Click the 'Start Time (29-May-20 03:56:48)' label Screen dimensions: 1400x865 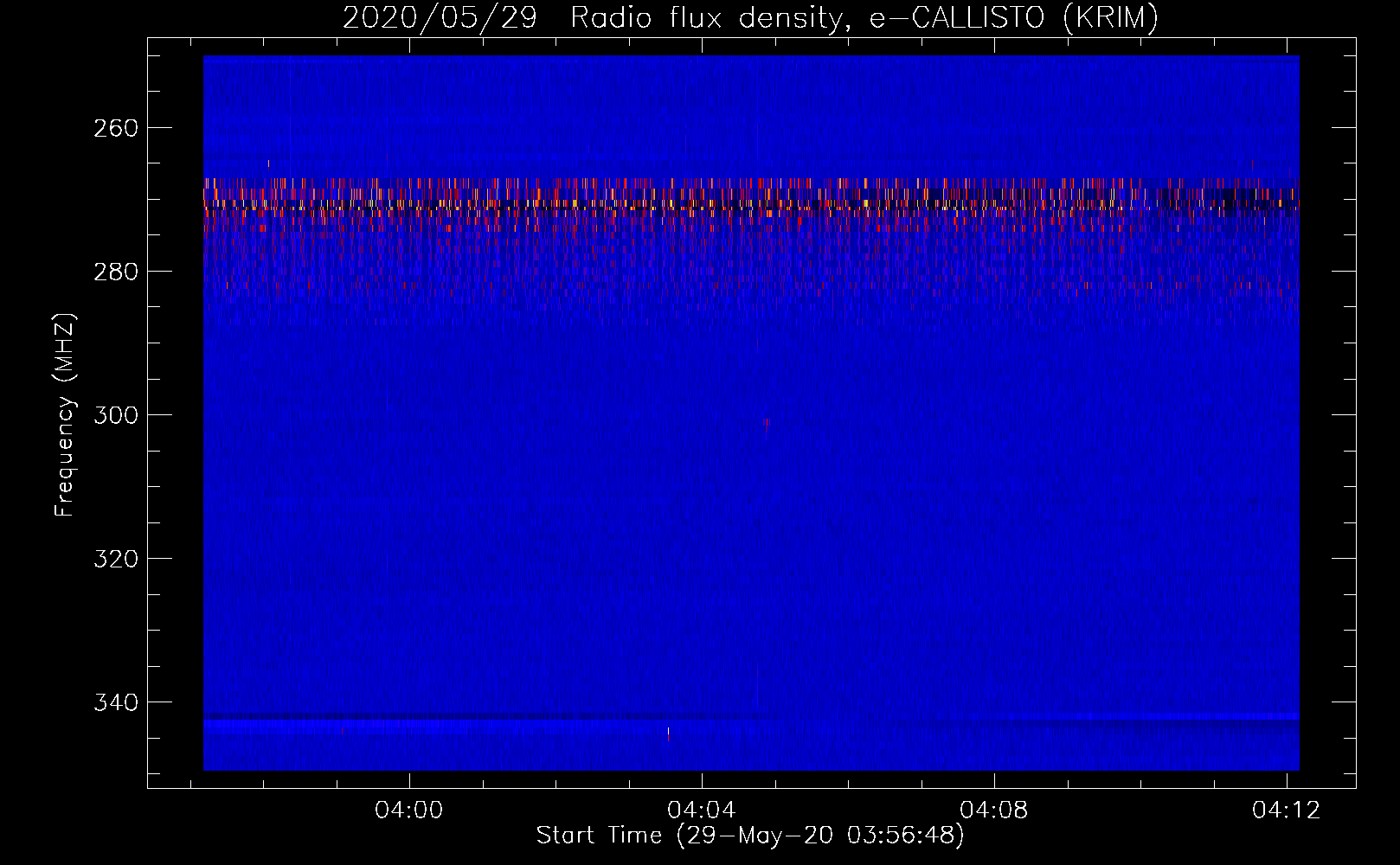750,836
